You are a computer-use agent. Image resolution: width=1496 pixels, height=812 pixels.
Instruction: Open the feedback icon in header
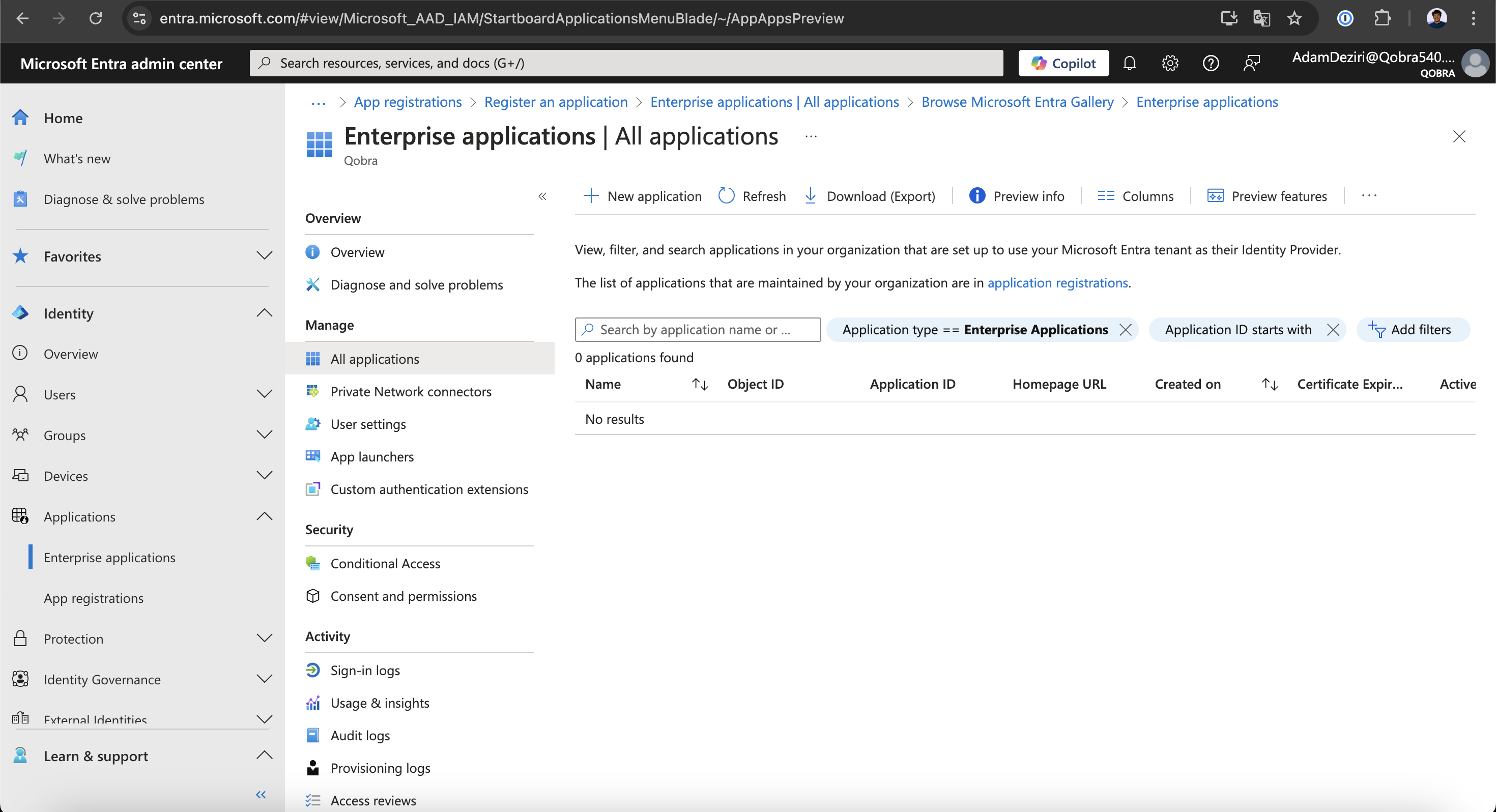point(1252,63)
